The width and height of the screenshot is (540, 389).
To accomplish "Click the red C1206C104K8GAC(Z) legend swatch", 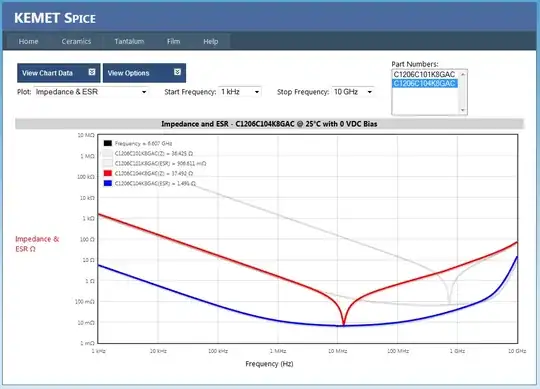I will 108,173.
